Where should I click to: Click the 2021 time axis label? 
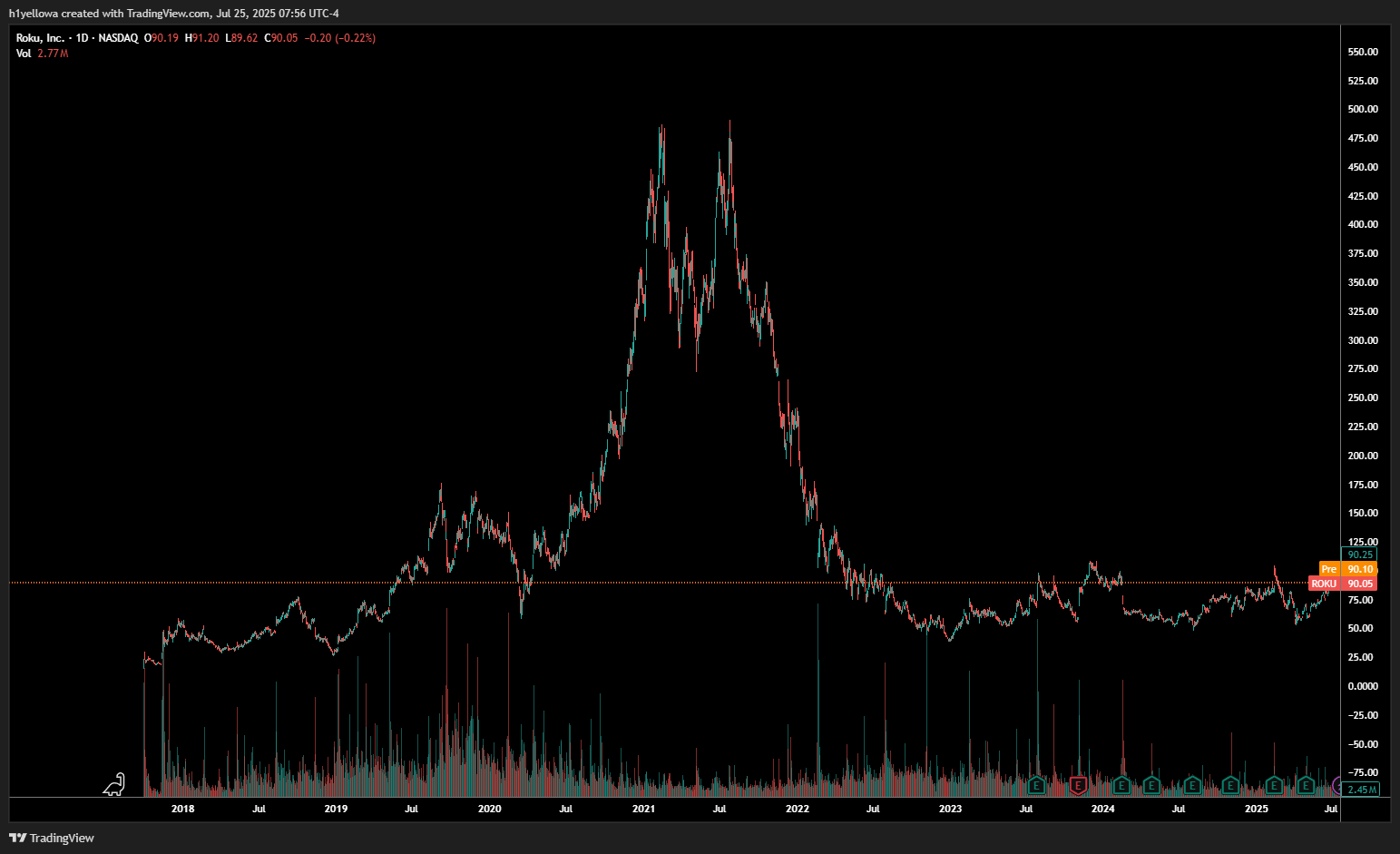tap(643, 809)
